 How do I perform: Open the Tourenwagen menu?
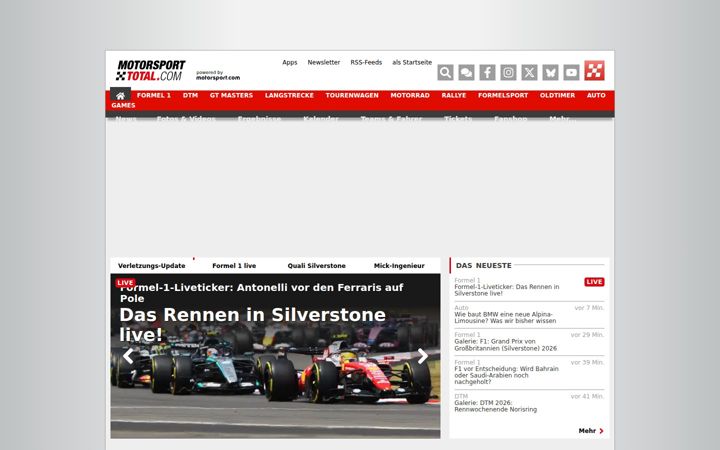(x=352, y=96)
